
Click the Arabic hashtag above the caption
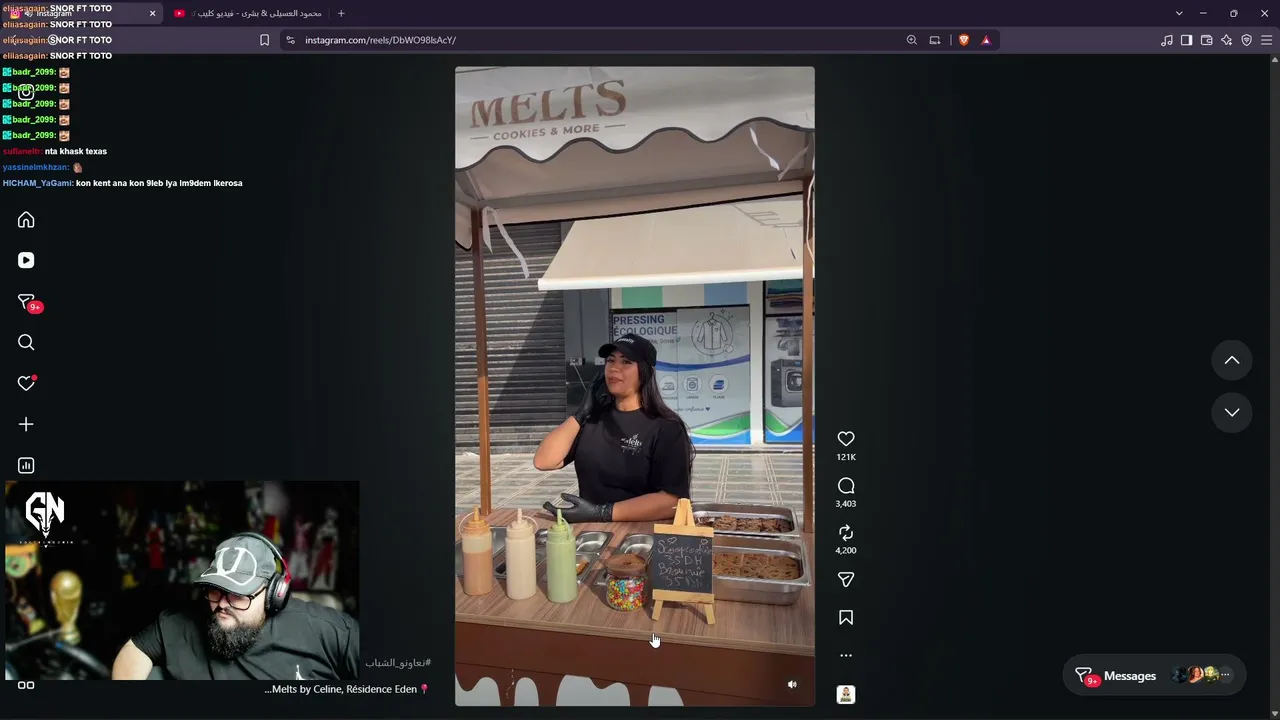tap(398, 663)
